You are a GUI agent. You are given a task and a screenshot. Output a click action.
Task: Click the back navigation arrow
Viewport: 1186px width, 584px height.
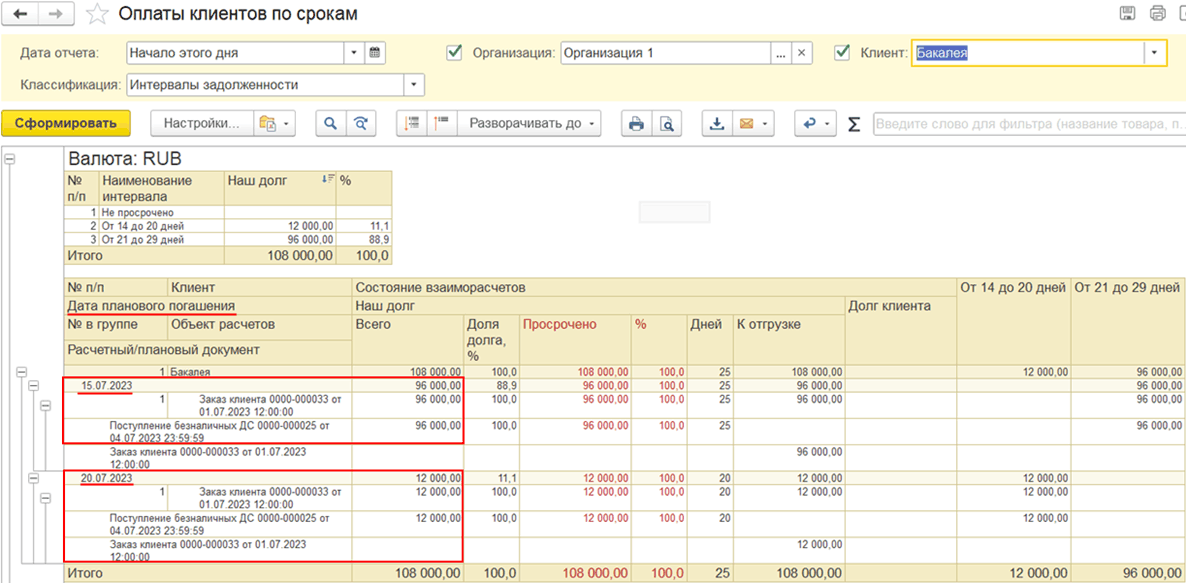click(22, 14)
